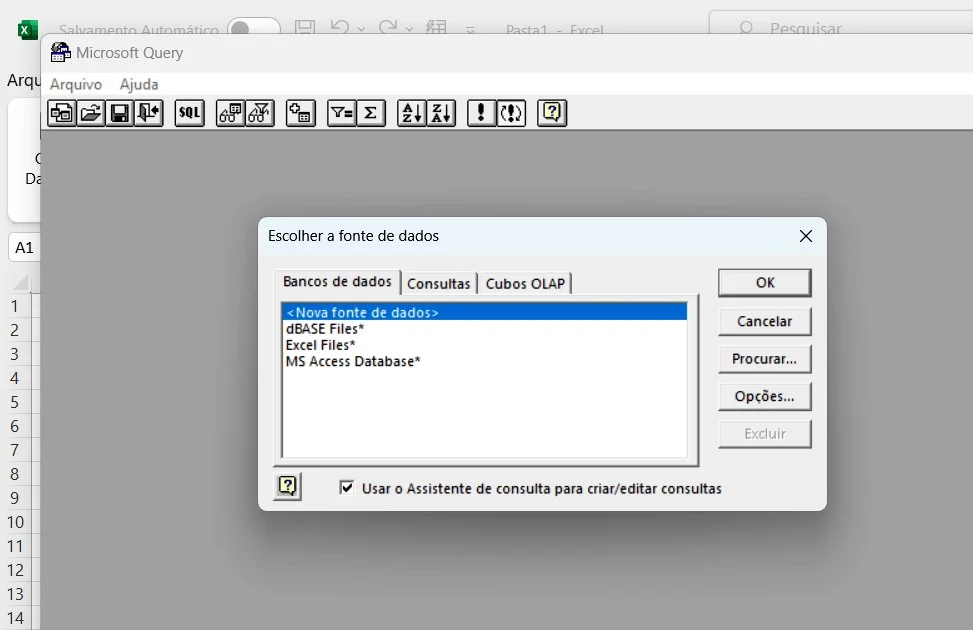This screenshot has width=973, height=630.
Task: Select dBASE Files* data source
Action: [485, 328]
